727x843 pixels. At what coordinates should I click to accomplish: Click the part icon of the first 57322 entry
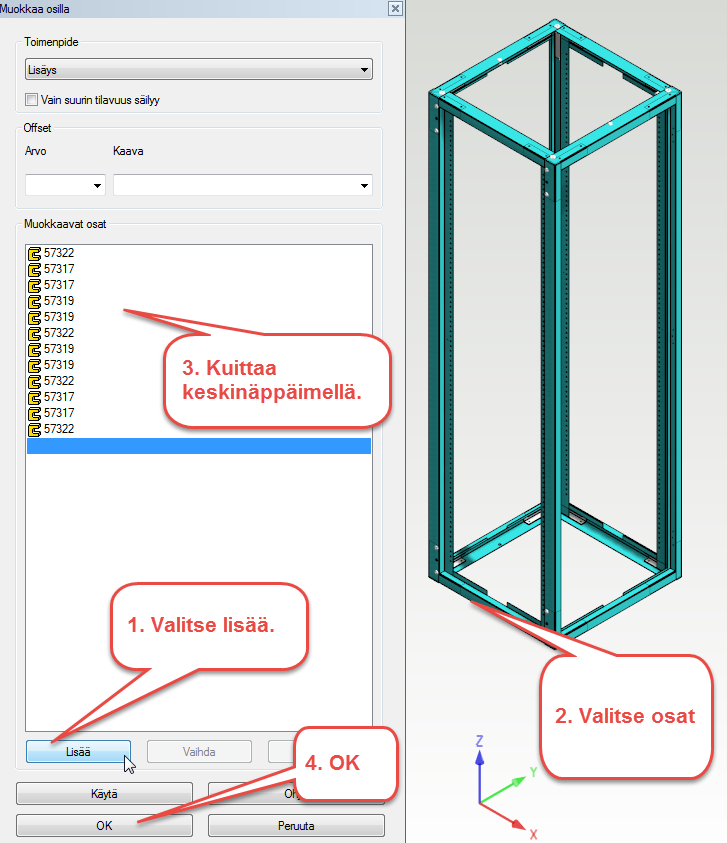(34, 253)
